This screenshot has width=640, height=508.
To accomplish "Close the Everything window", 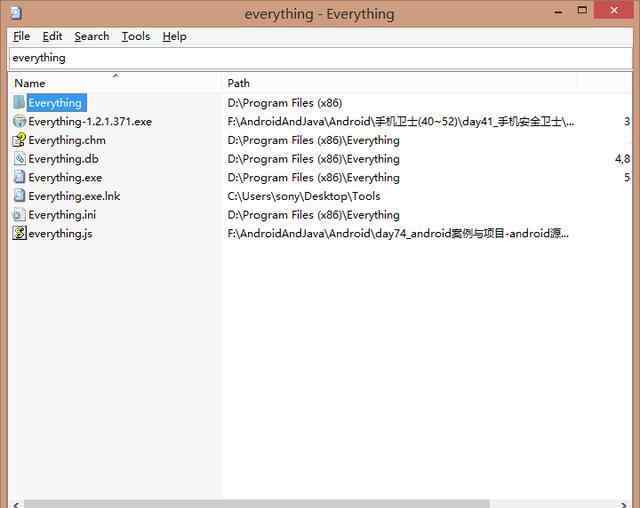I will [613, 10].
